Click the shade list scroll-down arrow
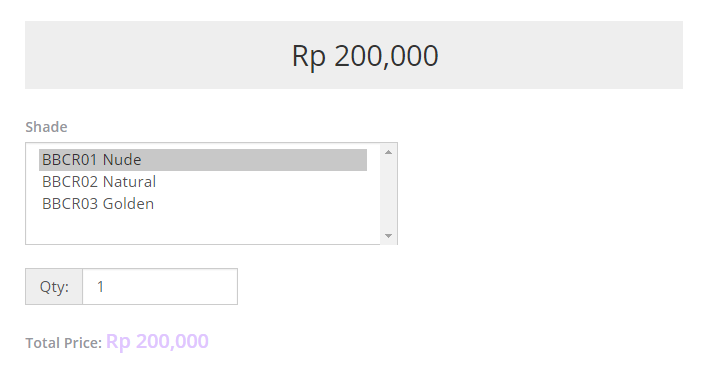728x374 pixels. pyautogui.click(x=388, y=236)
